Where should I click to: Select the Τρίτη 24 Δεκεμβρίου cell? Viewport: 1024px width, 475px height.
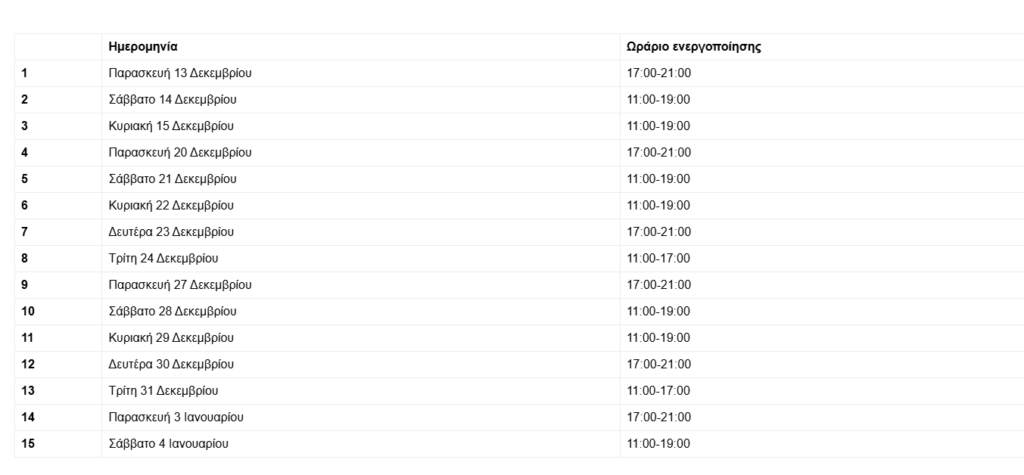coord(163,259)
